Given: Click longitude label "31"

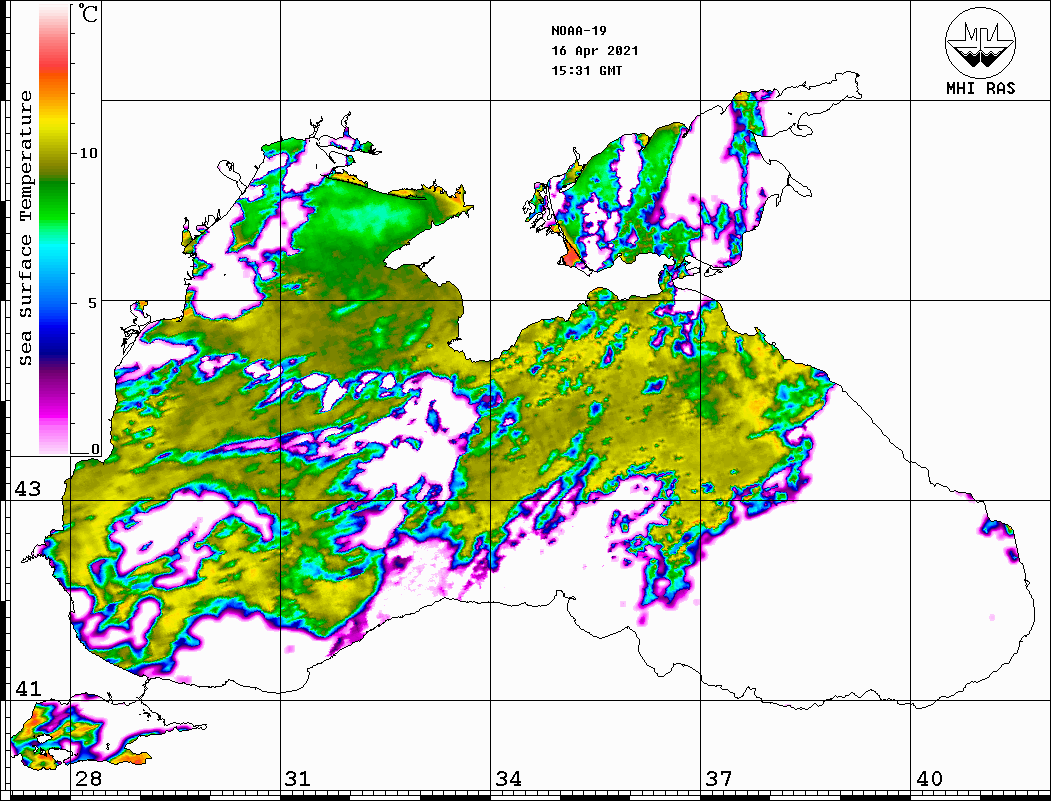Looking at the screenshot, I should point(298,779).
